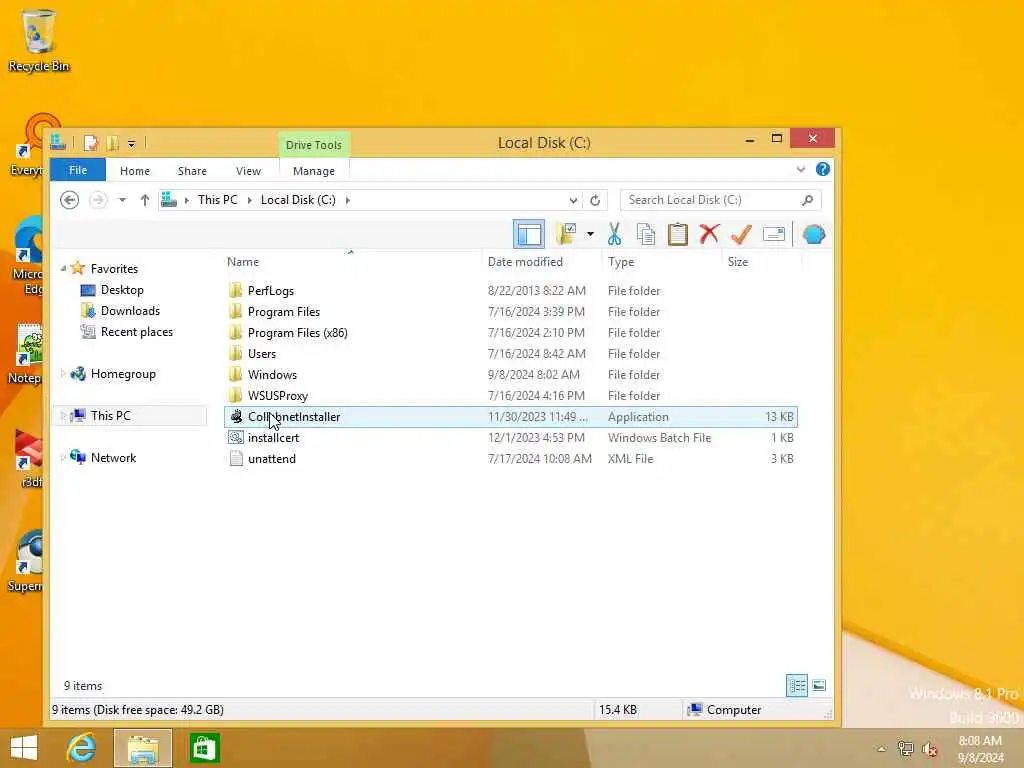Sort by Type column header
The width and height of the screenshot is (1024, 768).
point(662,262)
